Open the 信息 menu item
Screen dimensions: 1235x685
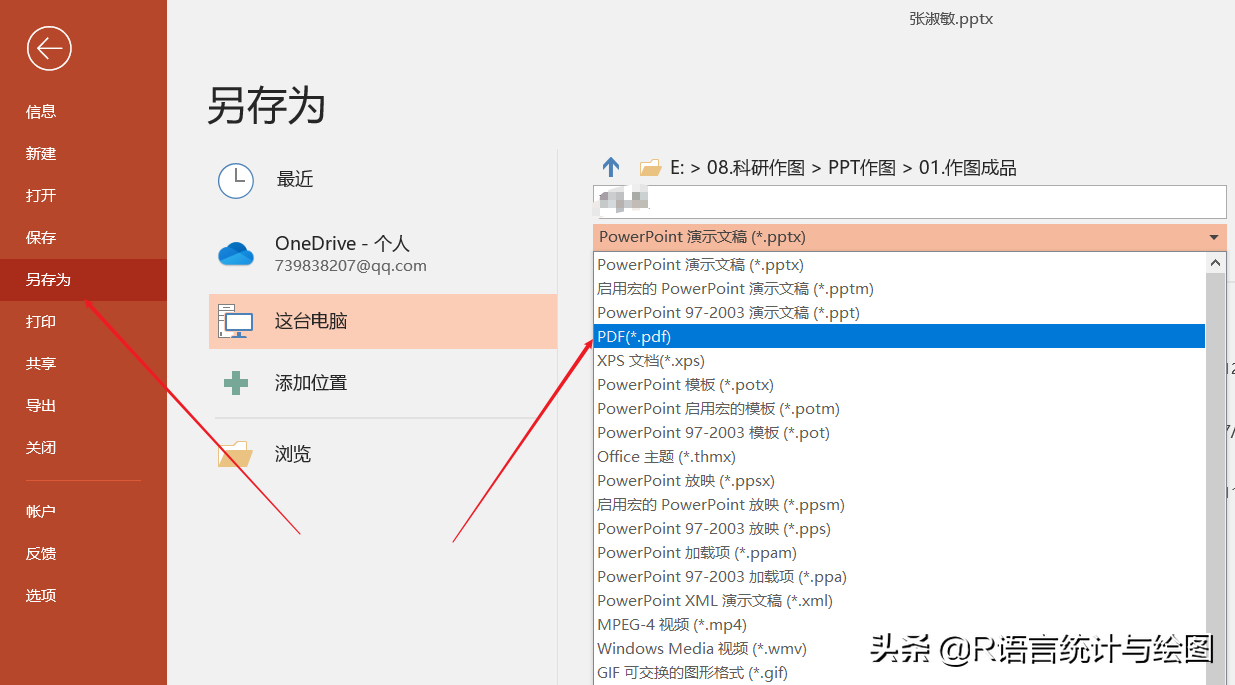point(41,112)
